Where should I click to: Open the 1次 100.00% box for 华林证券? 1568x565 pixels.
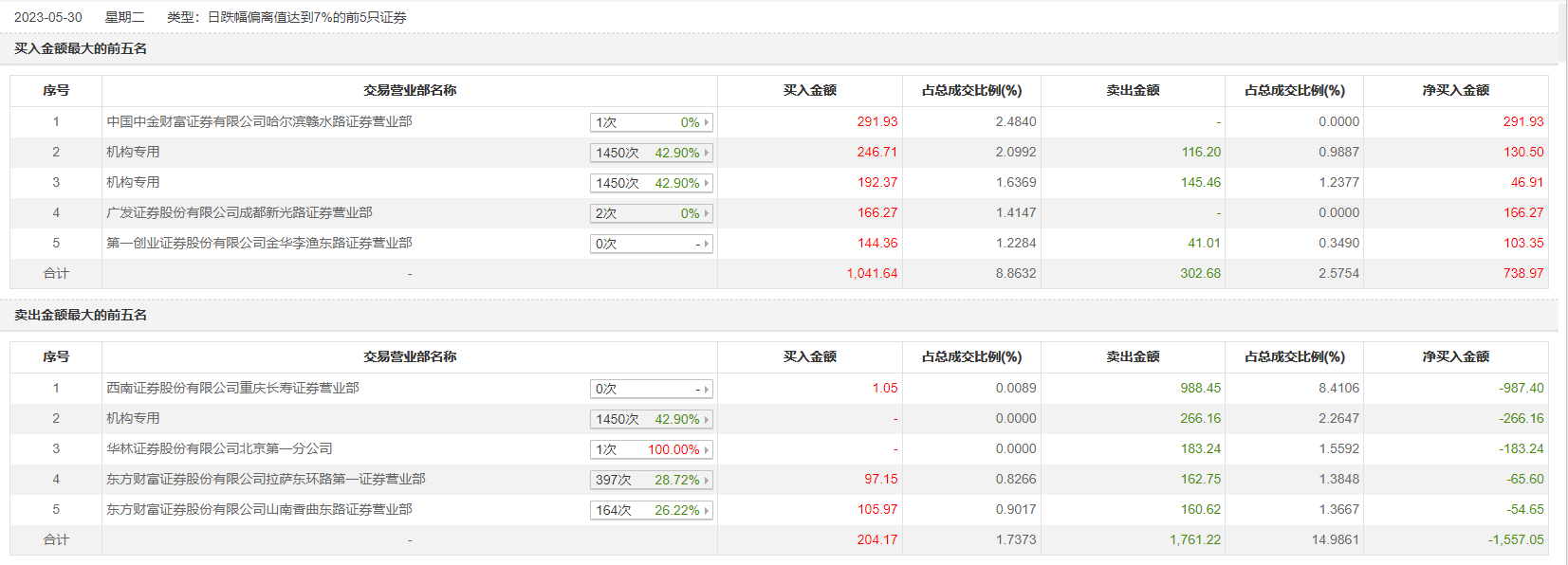pyautogui.click(x=651, y=449)
